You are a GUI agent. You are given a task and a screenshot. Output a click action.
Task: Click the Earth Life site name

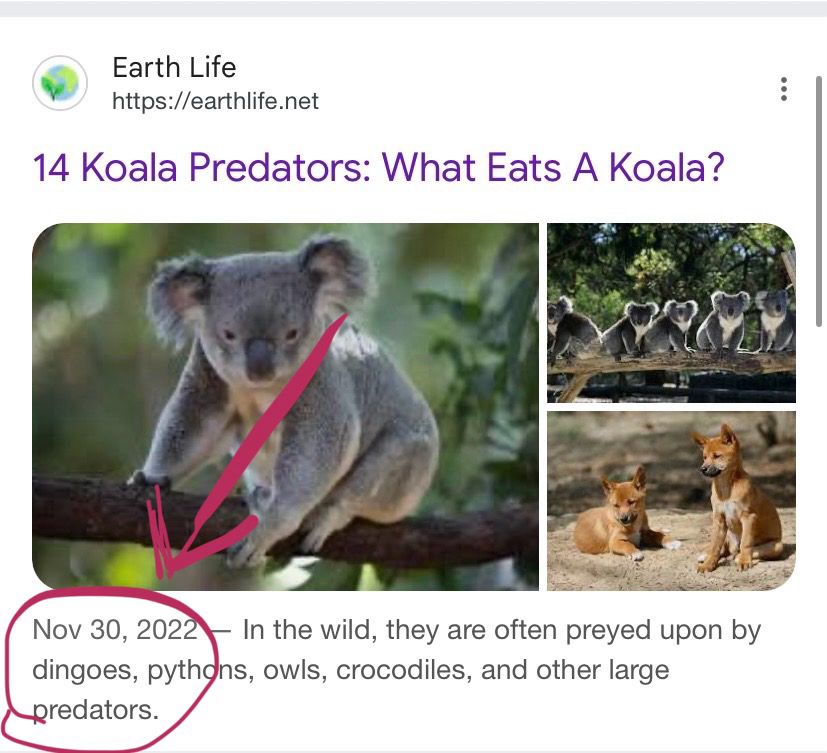(x=174, y=68)
